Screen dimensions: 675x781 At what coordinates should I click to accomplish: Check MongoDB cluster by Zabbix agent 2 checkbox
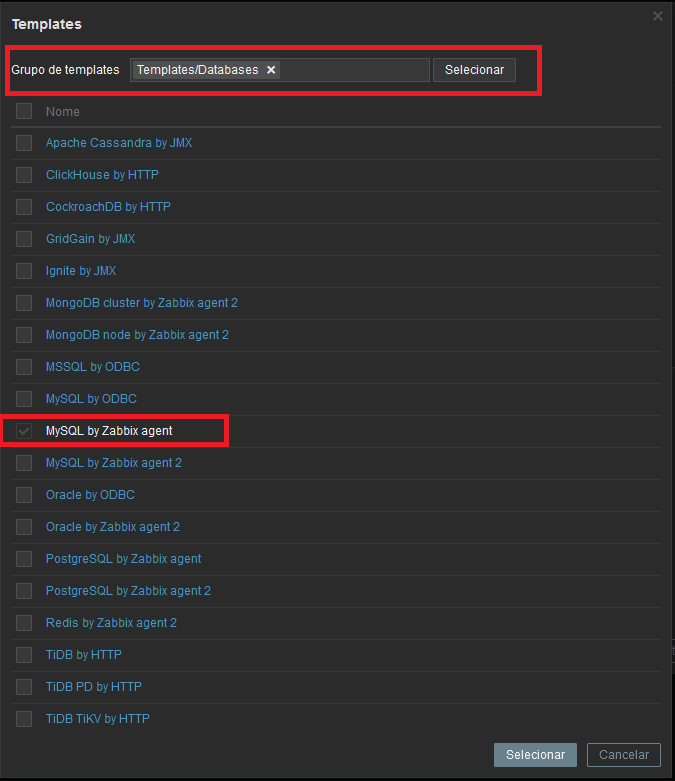(x=24, y=303)
